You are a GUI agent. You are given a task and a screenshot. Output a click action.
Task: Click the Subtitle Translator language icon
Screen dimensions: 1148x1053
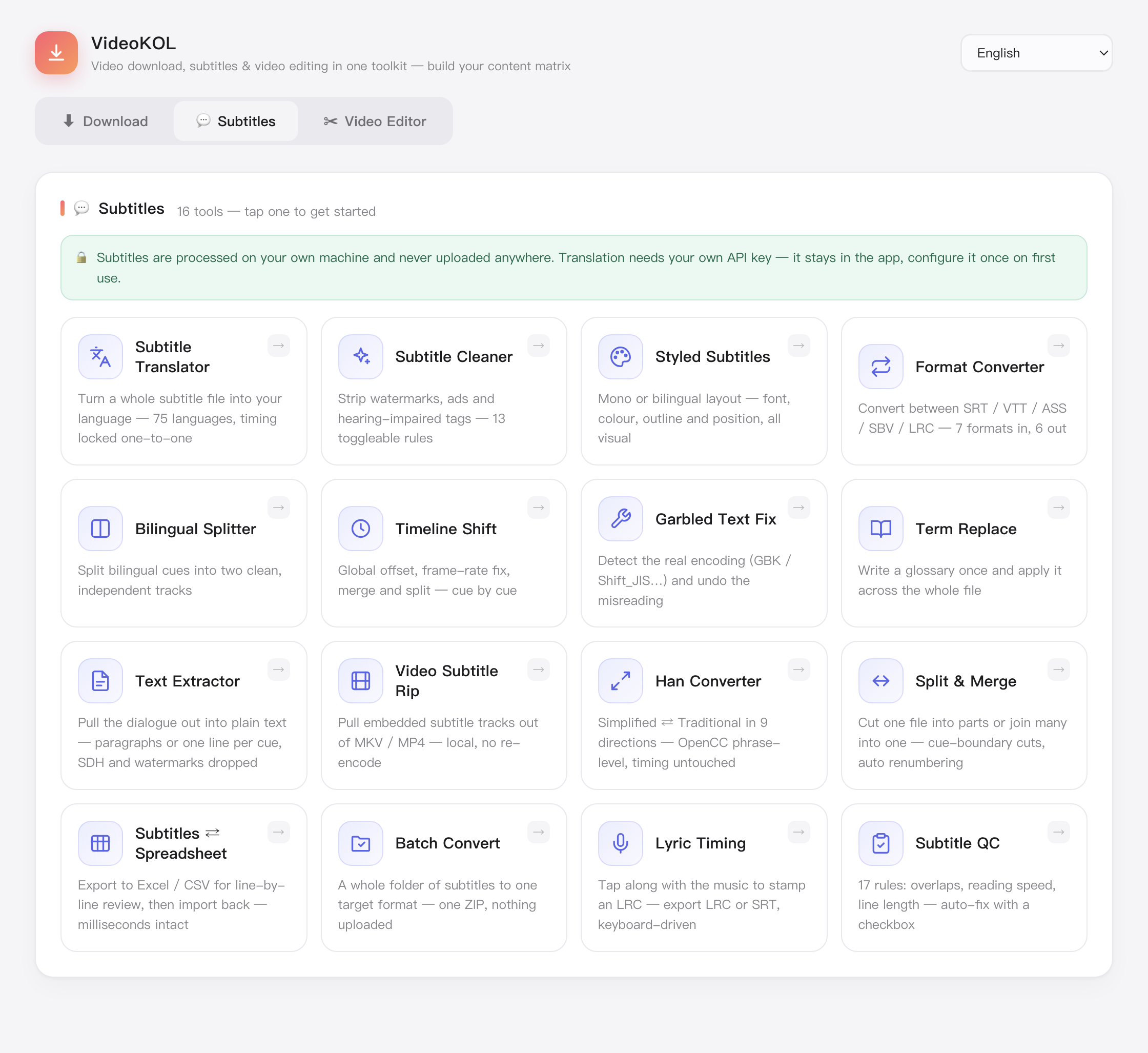(x=100, y=357)
